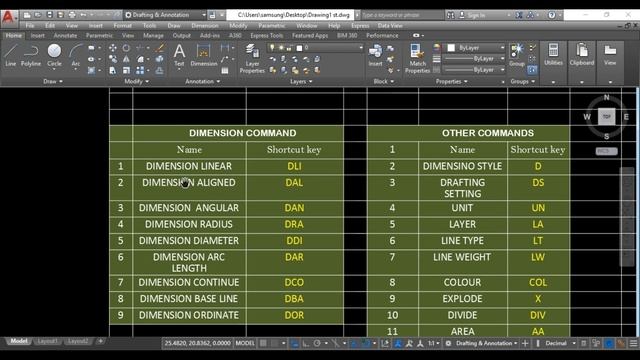Click the Copy tool in Modify panel
This screenshot has width=640, height=360.
click(112, 59)
